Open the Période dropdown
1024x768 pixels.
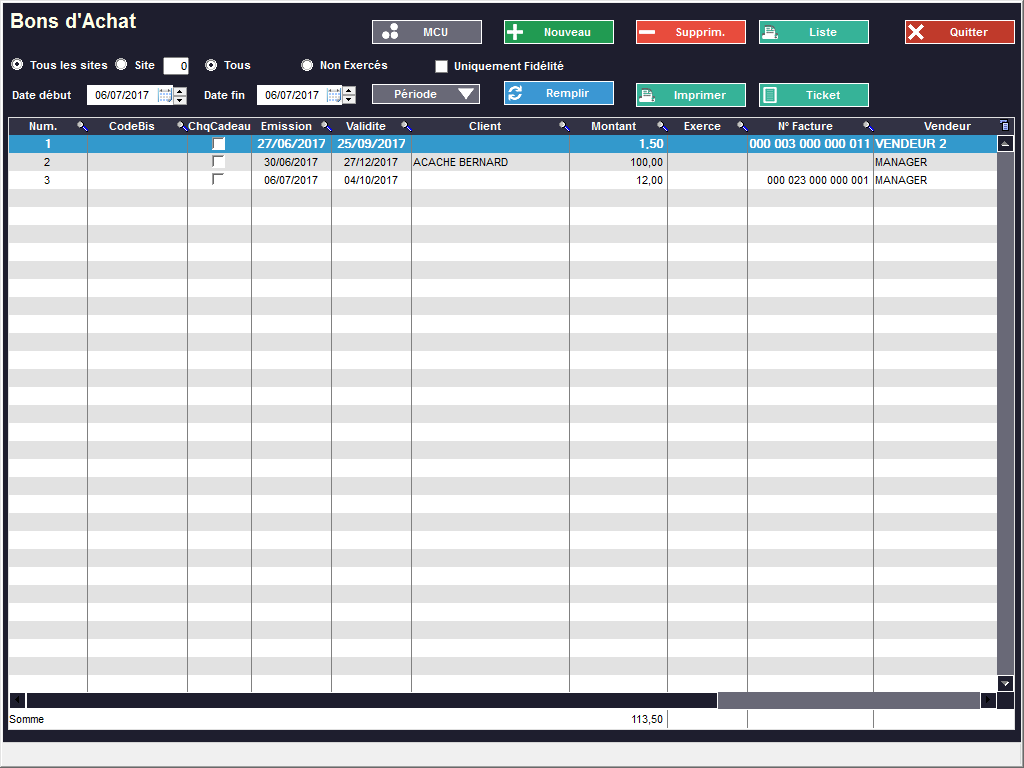point(426,94)
